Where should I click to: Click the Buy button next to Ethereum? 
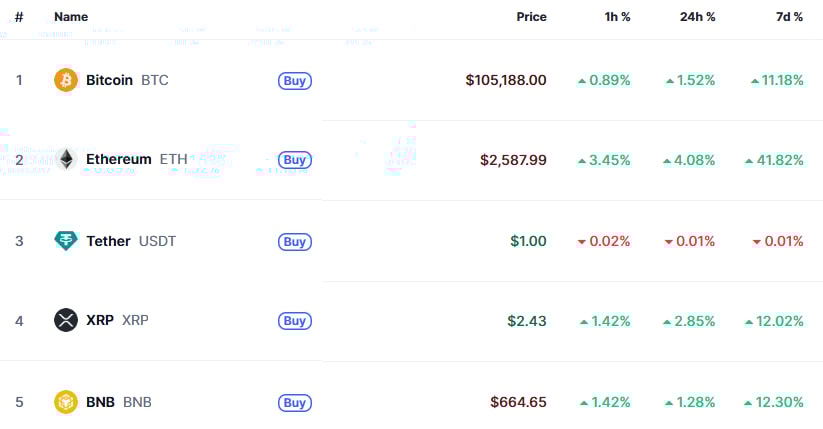point(295,160)
